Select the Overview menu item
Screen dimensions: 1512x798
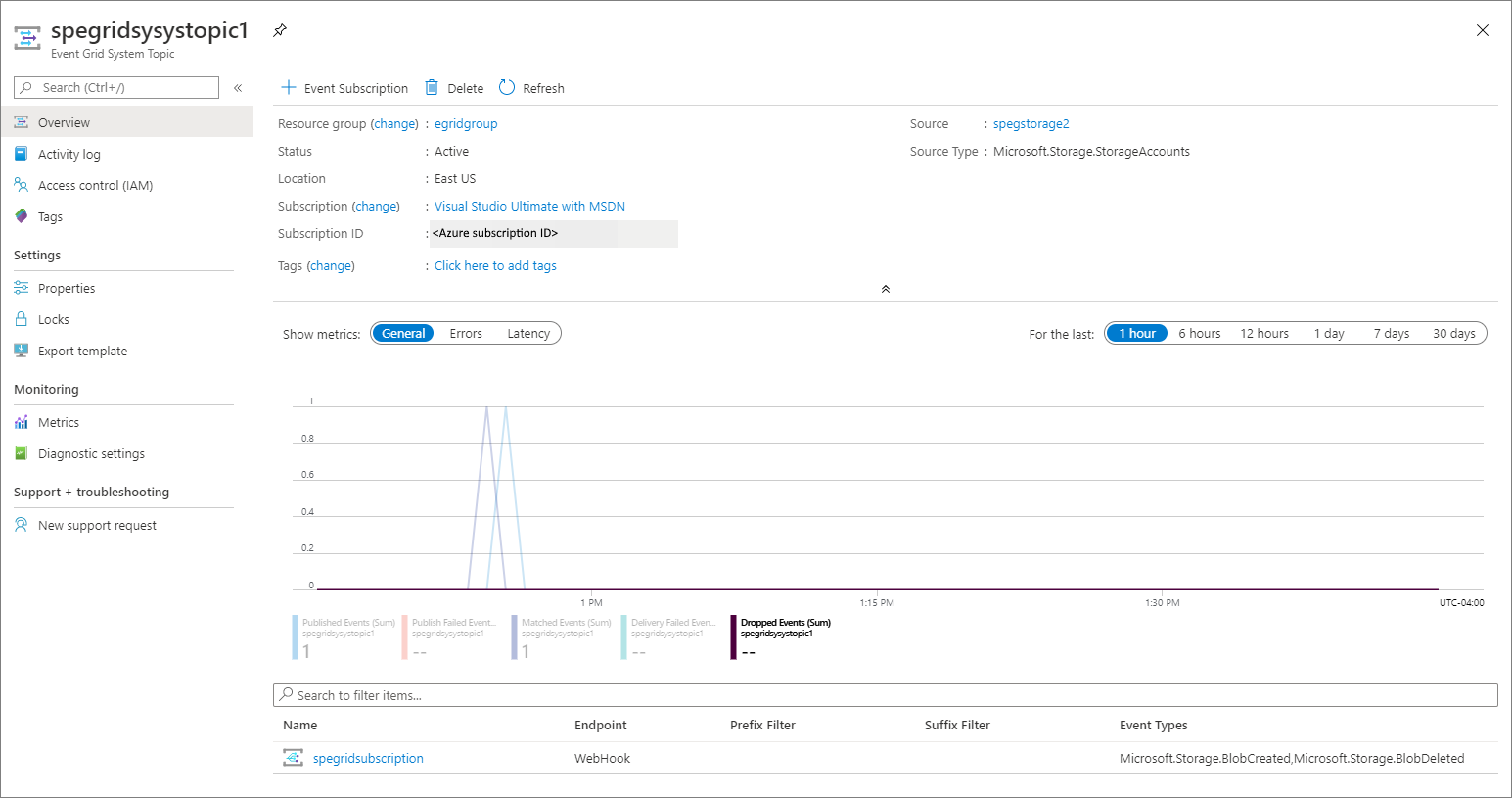(65, 121)
